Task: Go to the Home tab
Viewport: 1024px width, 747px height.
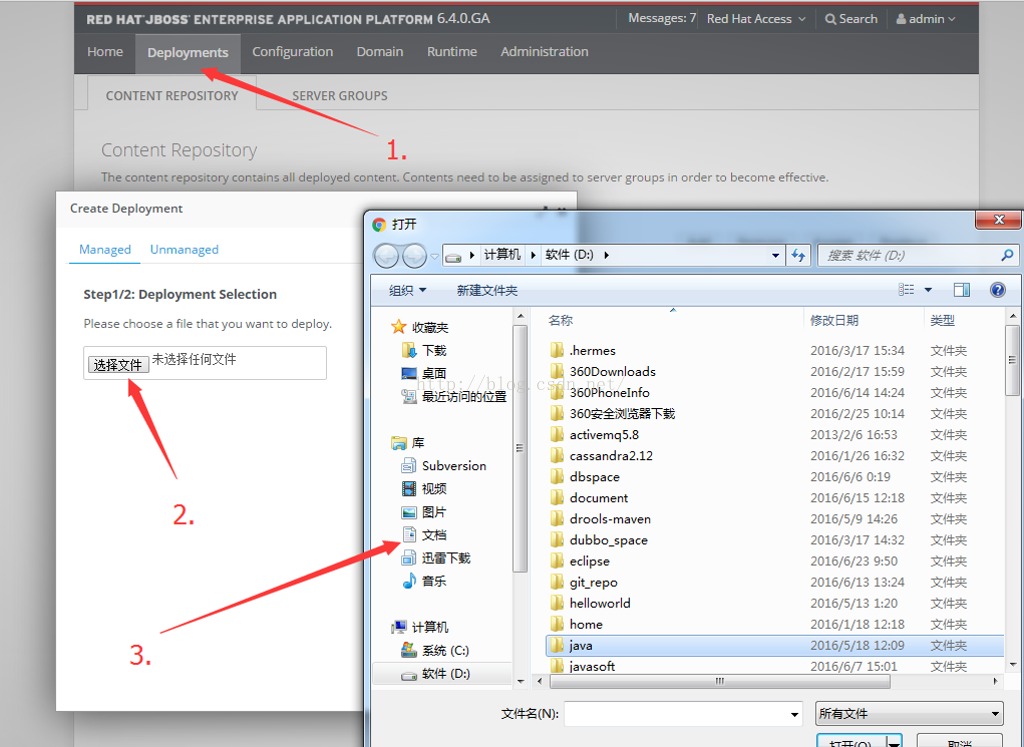Action: tap(104, 52)
